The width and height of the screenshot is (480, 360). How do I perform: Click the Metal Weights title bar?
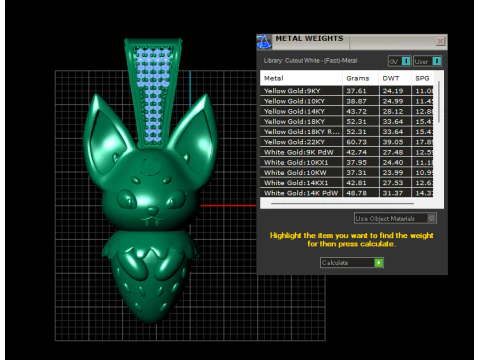click(x=353, y=41)
